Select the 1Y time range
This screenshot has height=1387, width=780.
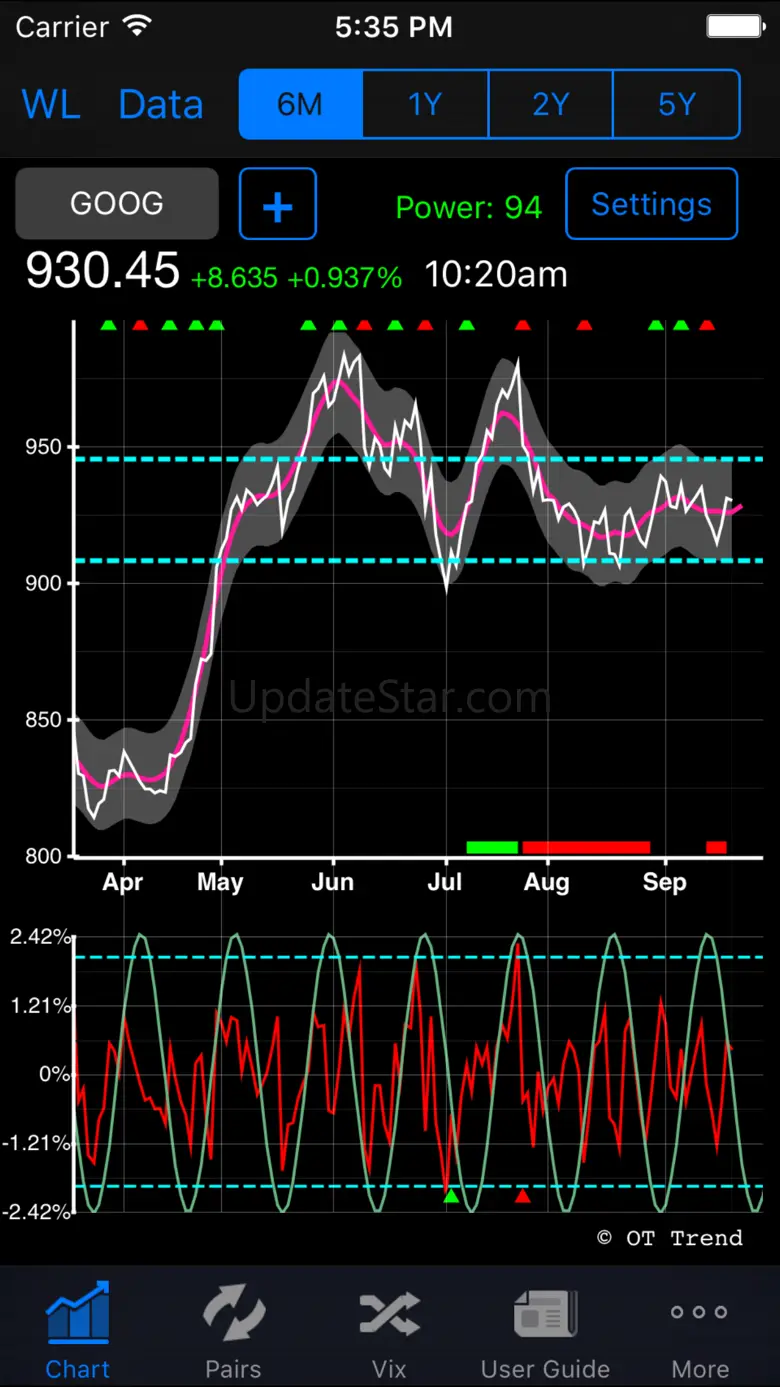coord(425,104)
